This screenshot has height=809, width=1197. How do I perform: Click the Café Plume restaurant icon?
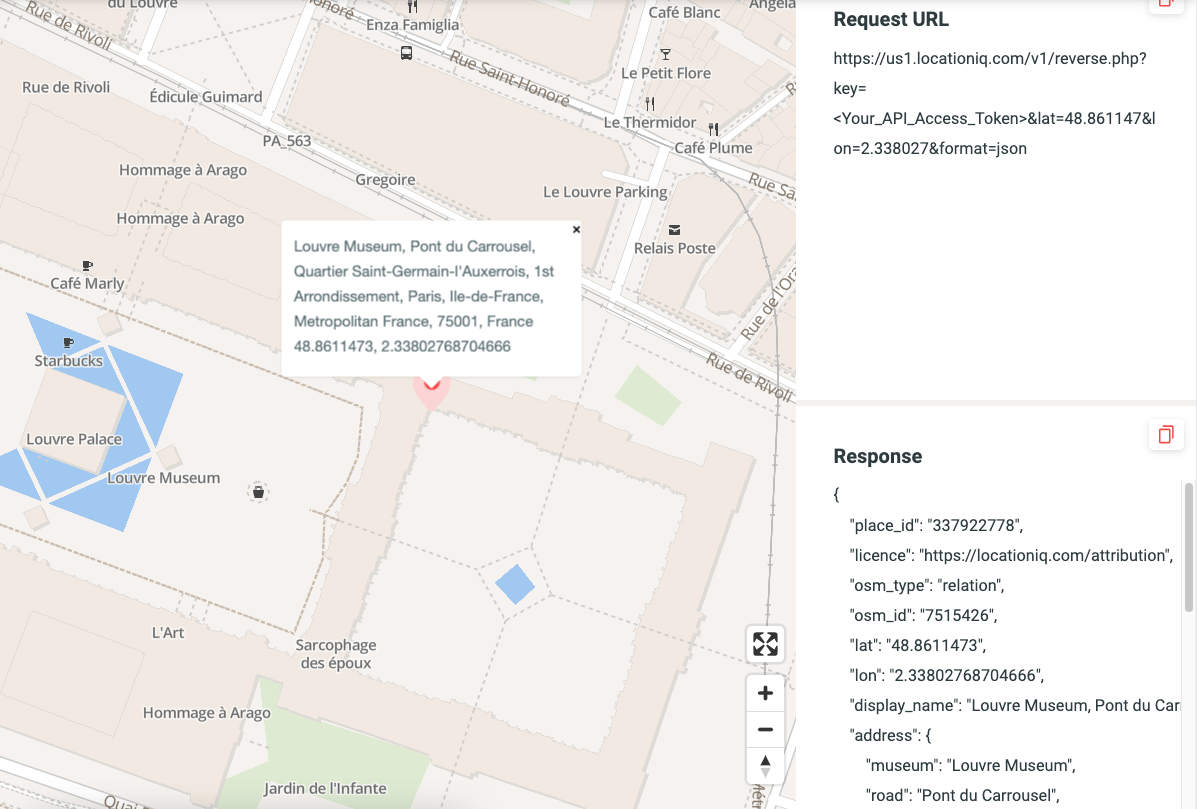tap(714, 129)
